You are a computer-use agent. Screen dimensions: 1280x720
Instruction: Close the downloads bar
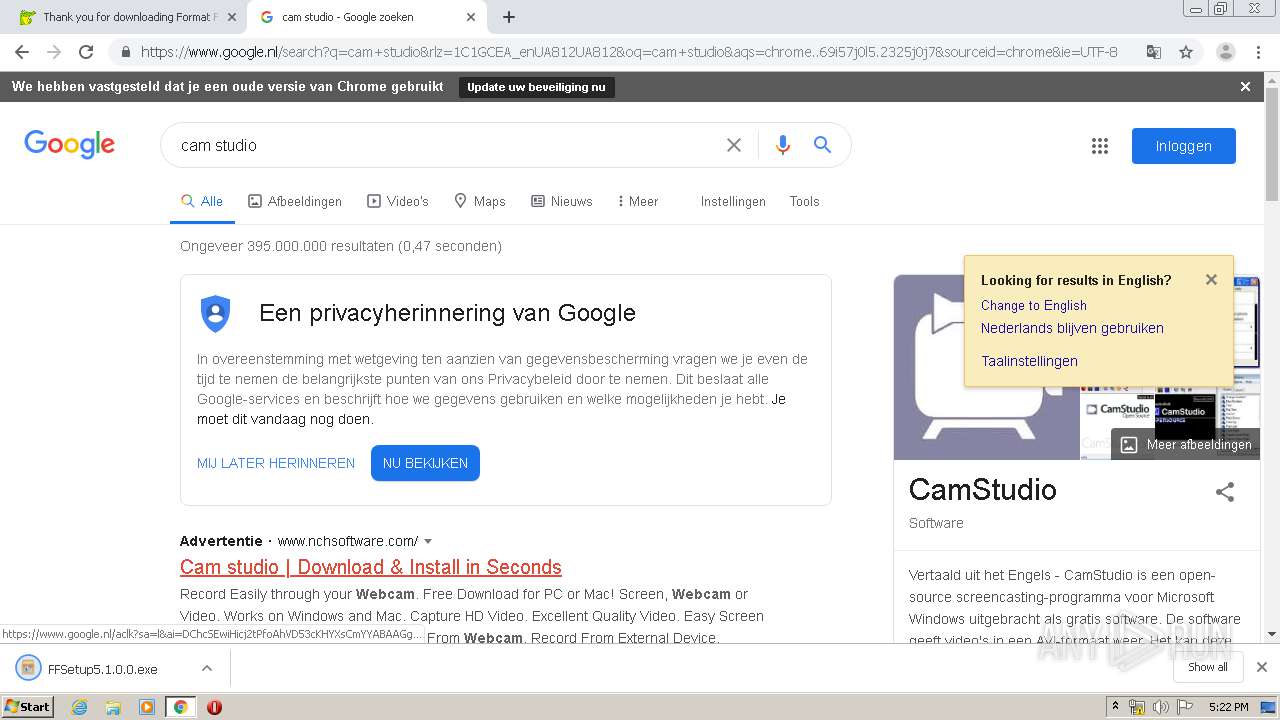click(x=1261, y=667)
